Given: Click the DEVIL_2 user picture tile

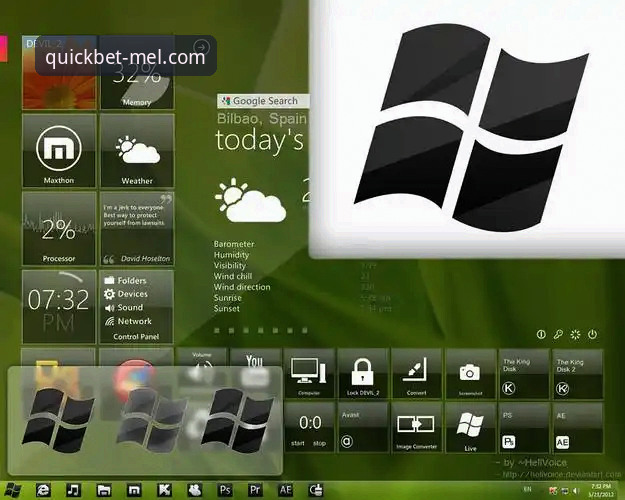Looking at the screenshot, I should pos(59,73).
